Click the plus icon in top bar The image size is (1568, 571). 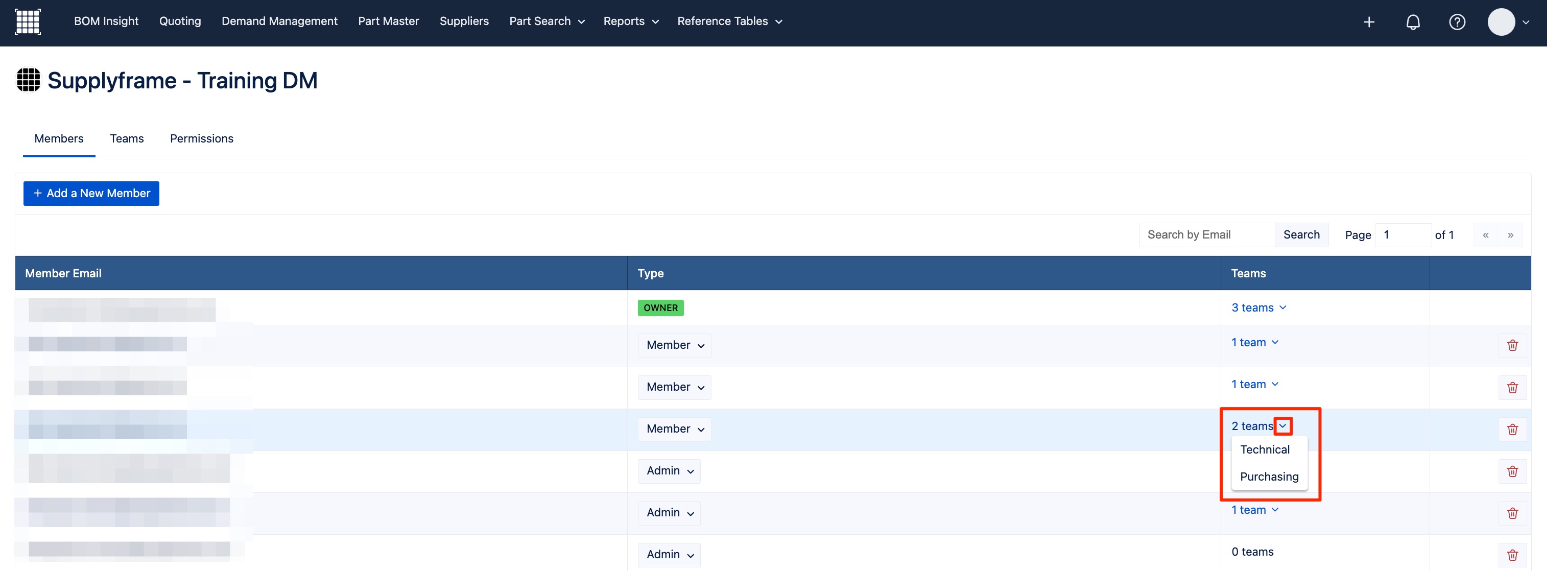click(x=1368, y=22)
